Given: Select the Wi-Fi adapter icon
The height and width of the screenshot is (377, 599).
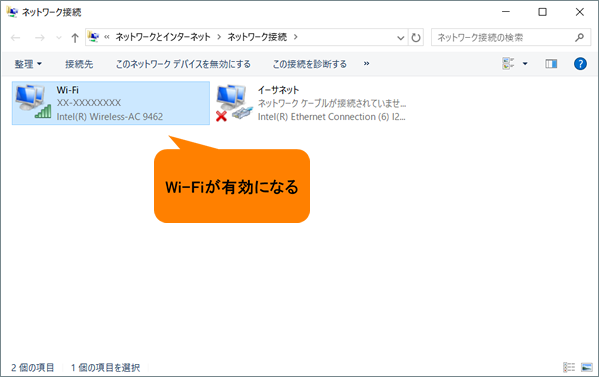Looking at the screenshot, I should click(33, 102).
